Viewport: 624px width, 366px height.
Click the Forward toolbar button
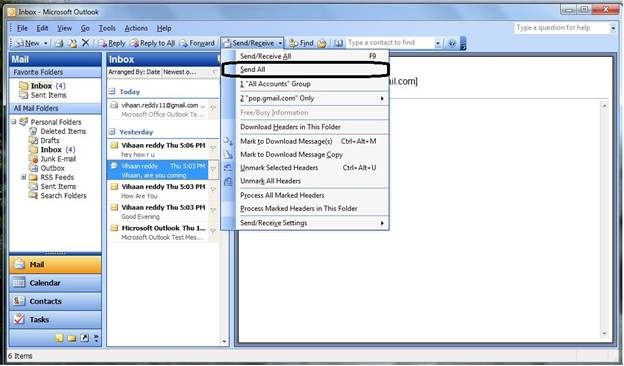[197, 43]
